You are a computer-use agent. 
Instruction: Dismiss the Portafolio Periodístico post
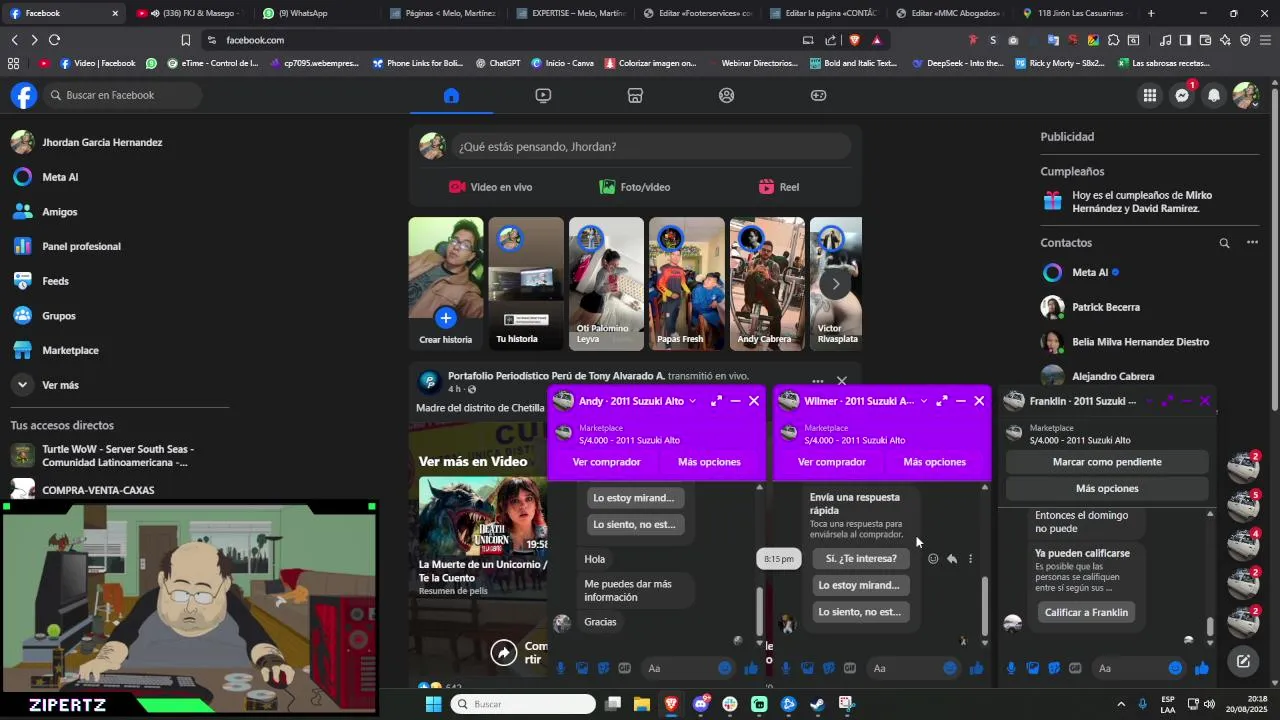[x=842, y=381]
